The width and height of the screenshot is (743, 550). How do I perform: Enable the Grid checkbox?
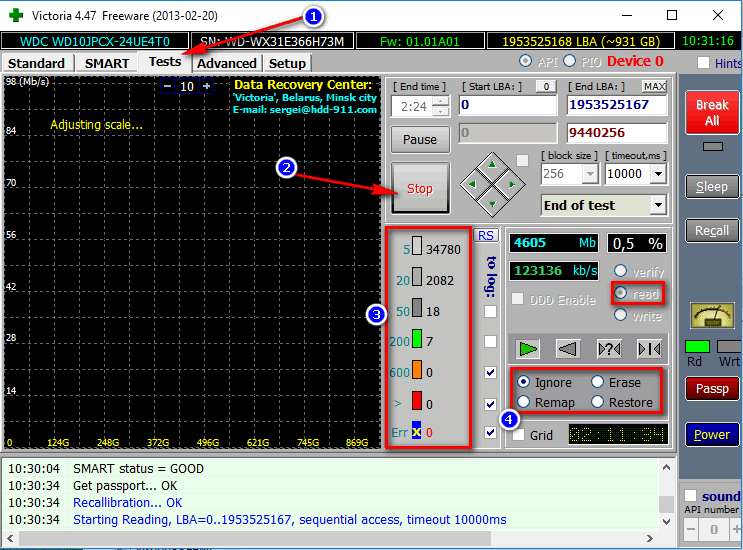pyautogui.click(x=519, y=435)
